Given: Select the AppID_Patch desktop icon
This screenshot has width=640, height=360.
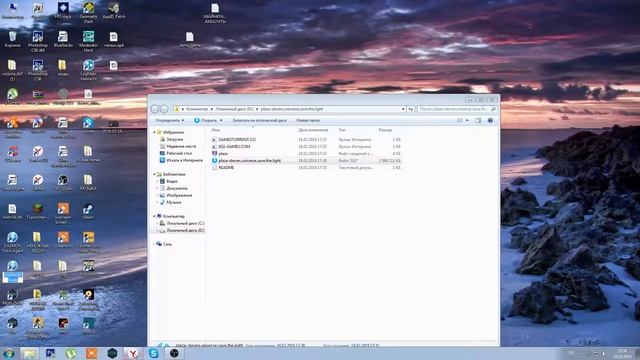Looking at the screenshot, I should pyautogui.click(x=113, y=10).
